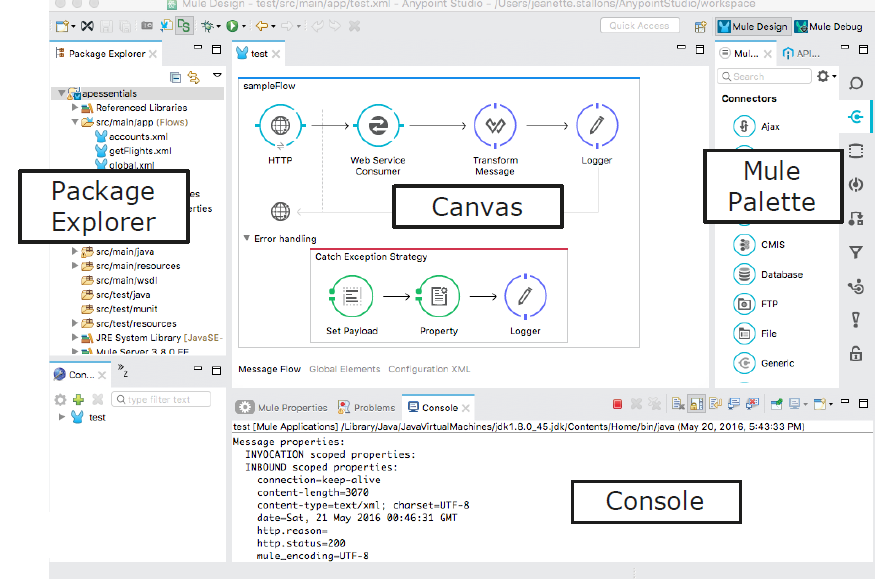The image size is (879, 583).
Task: Click the Property component icon
Action: 437,296
